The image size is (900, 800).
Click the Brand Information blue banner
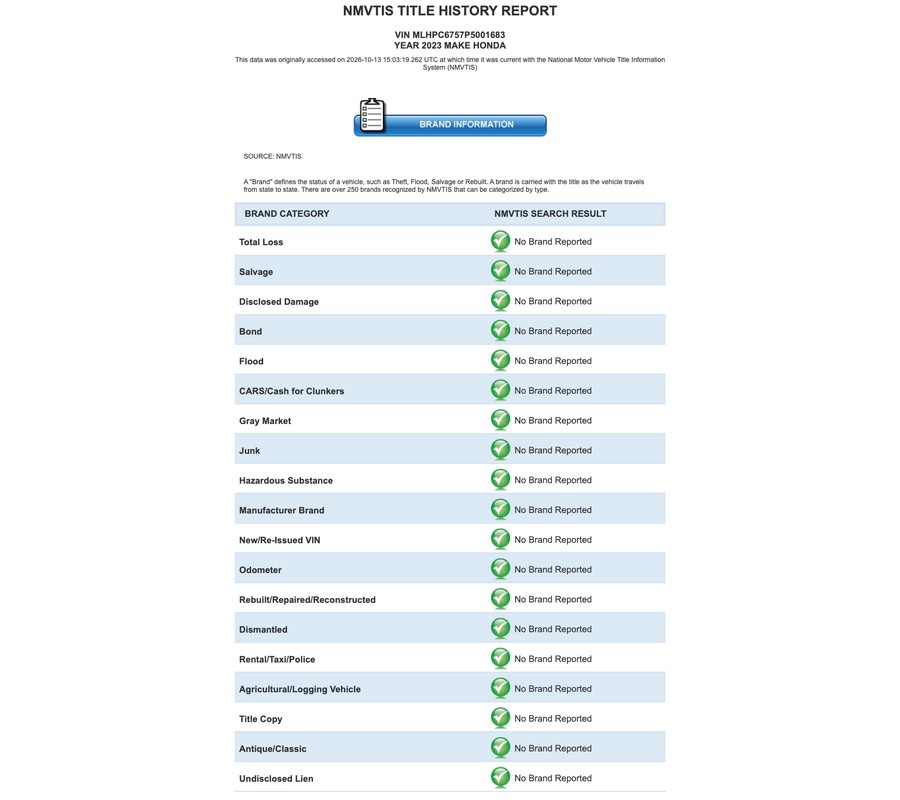click(450, 125)
